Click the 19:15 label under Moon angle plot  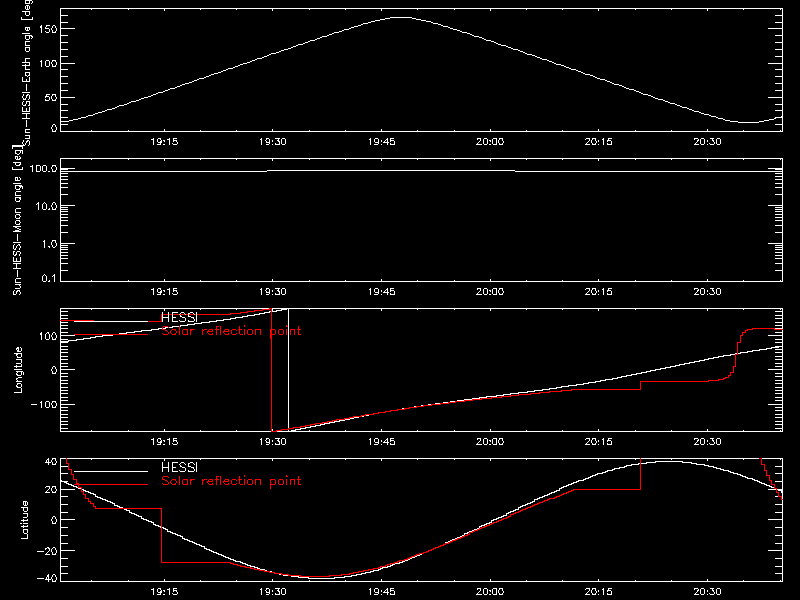click(x=164, y=291)
